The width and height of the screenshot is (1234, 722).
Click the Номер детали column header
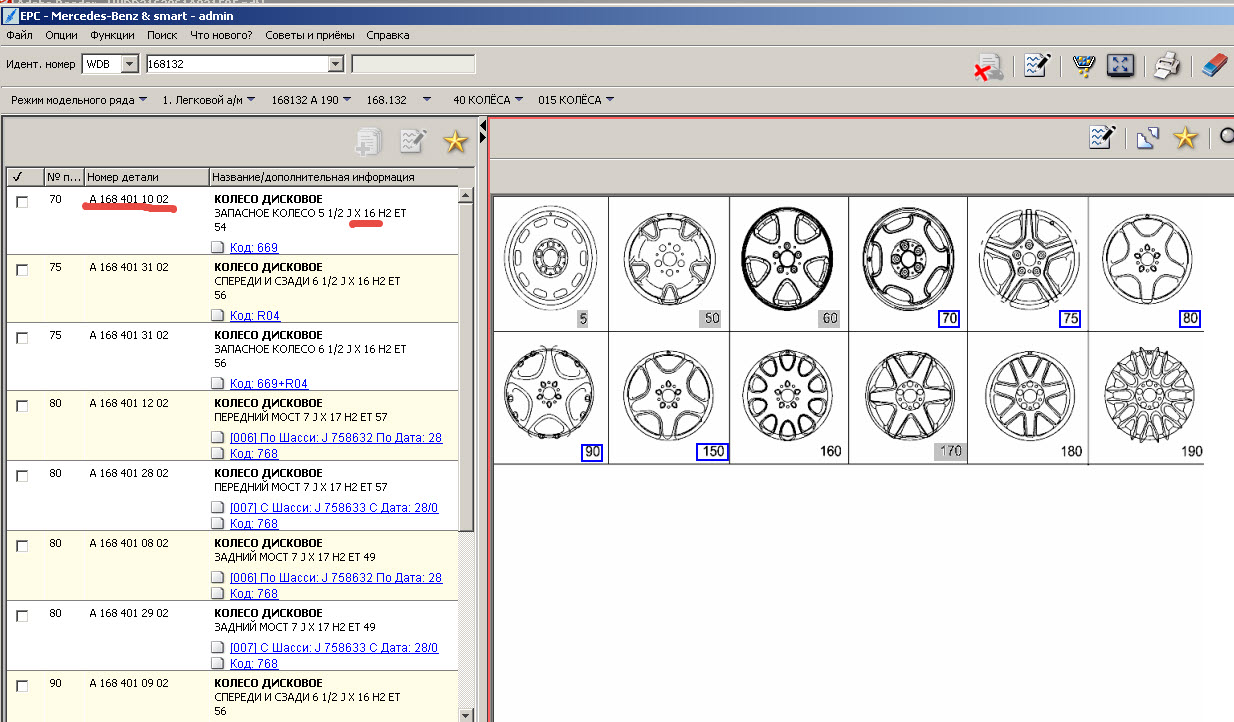click(x=146, y=177)
